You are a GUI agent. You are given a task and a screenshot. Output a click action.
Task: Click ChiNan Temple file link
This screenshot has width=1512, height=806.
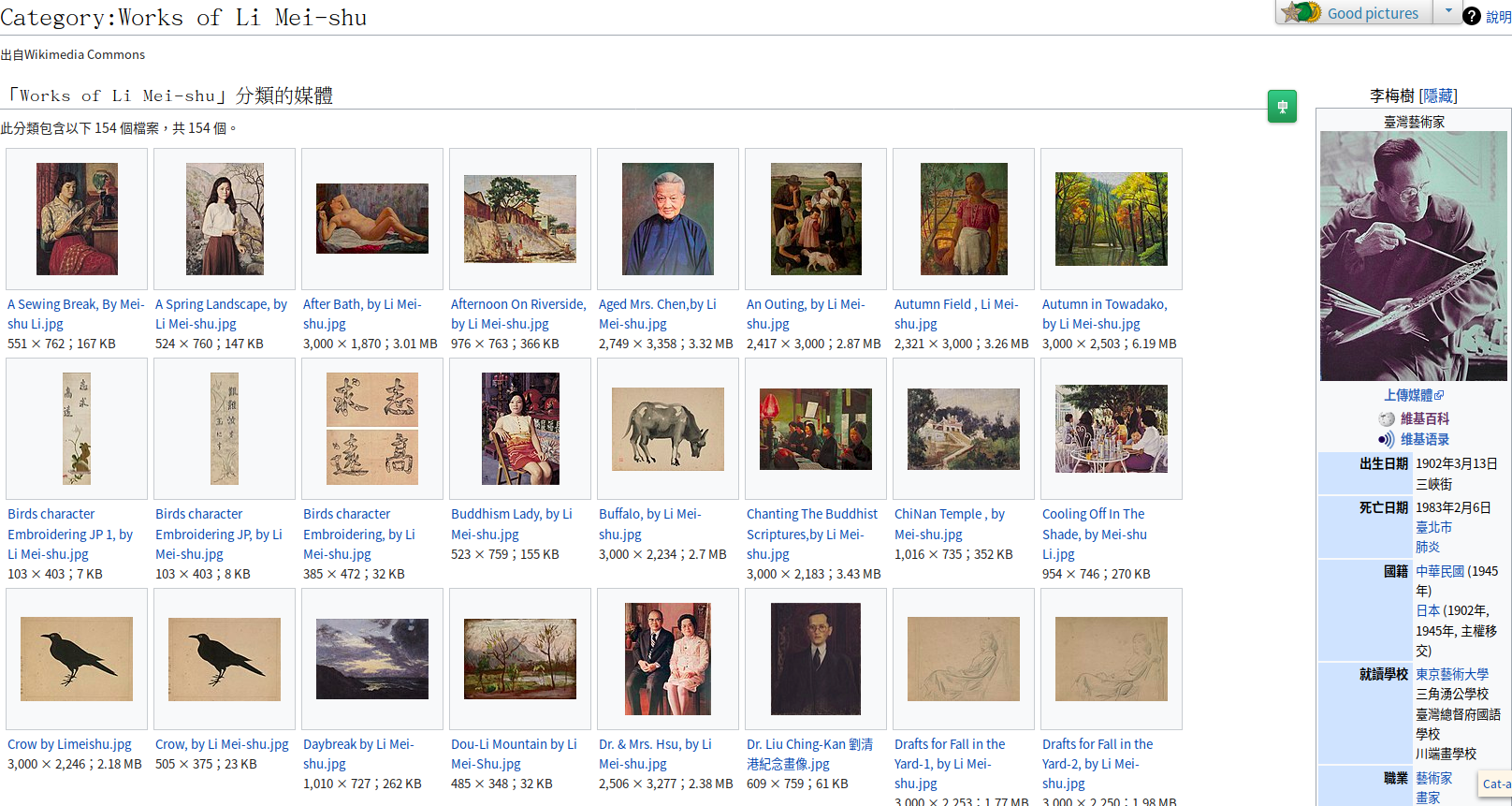click(x=950, y=523)
